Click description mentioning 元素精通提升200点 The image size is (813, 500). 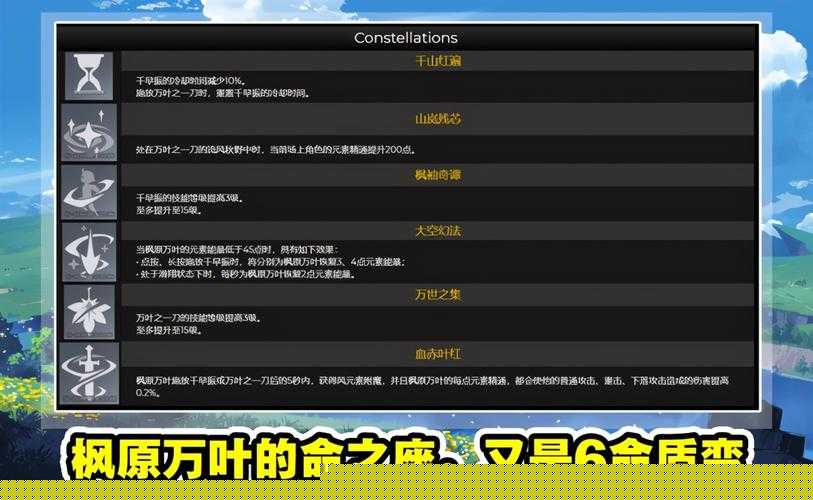(276, 150)
